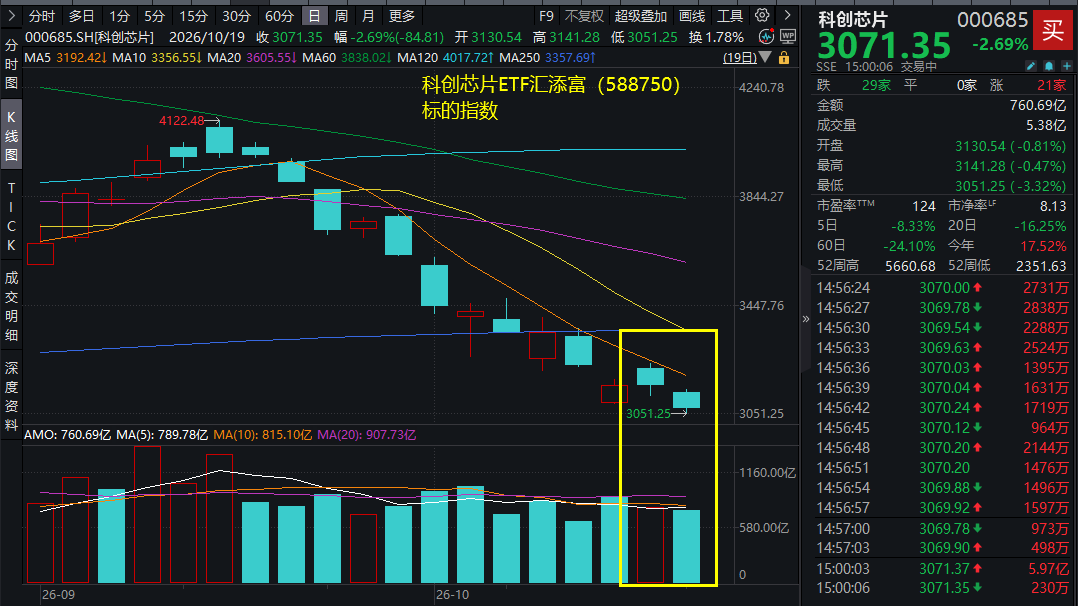Viewport: 1078px width, 606px height.
Task: Collapse the side panel splitter arrow
Action: (x=806, y=319)
